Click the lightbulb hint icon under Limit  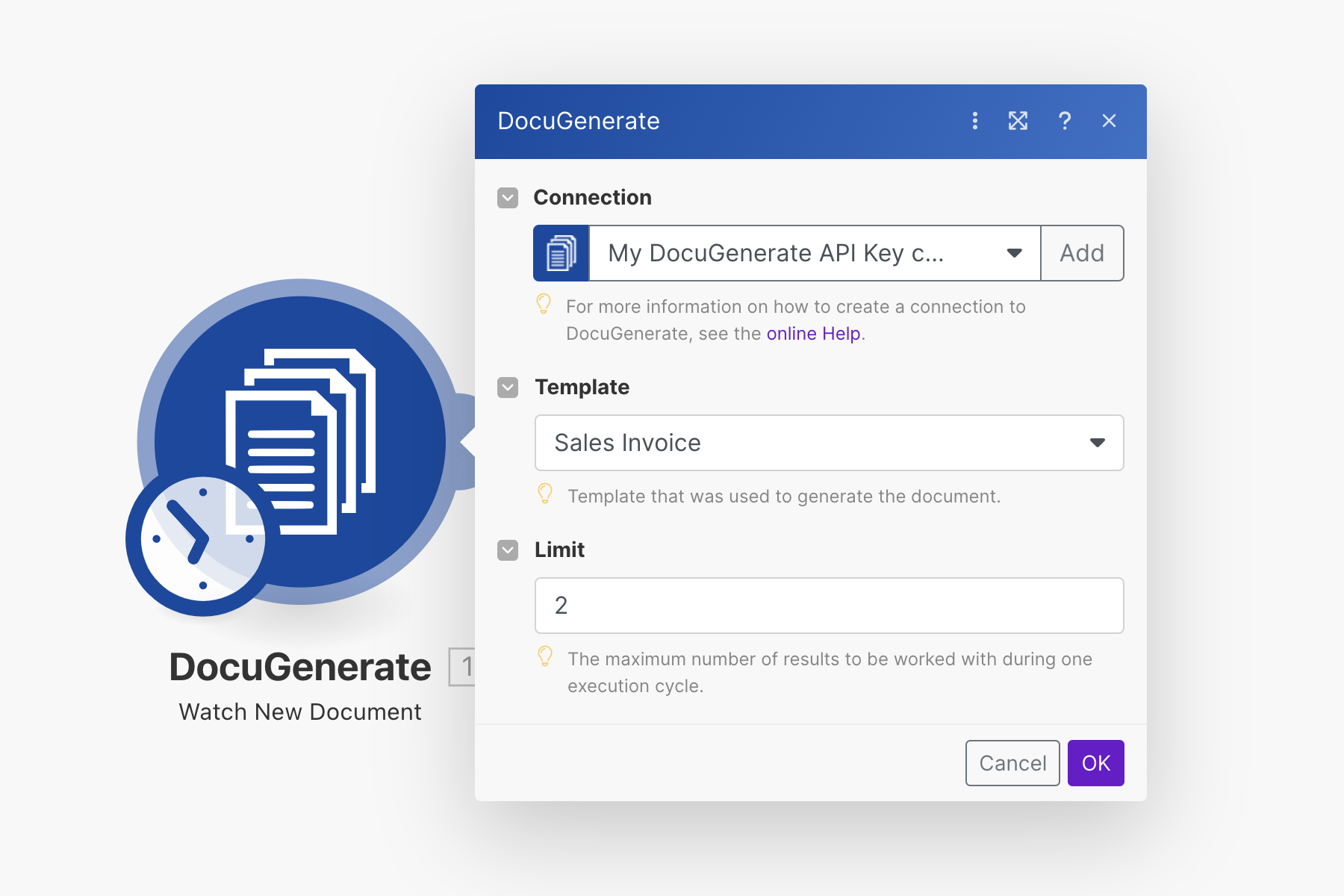coord(545,656)
